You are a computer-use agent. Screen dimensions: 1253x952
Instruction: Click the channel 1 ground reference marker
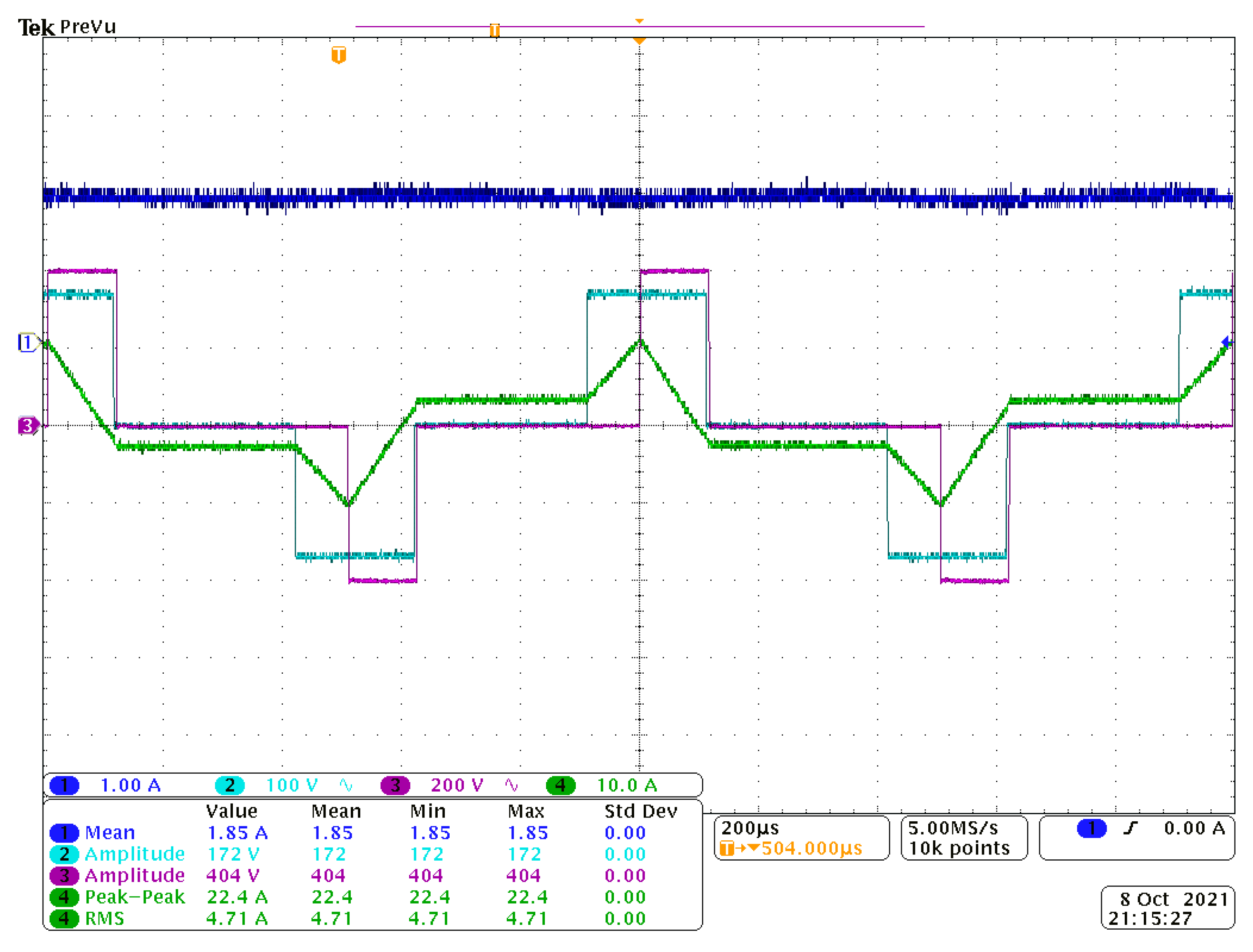(26, 343)
